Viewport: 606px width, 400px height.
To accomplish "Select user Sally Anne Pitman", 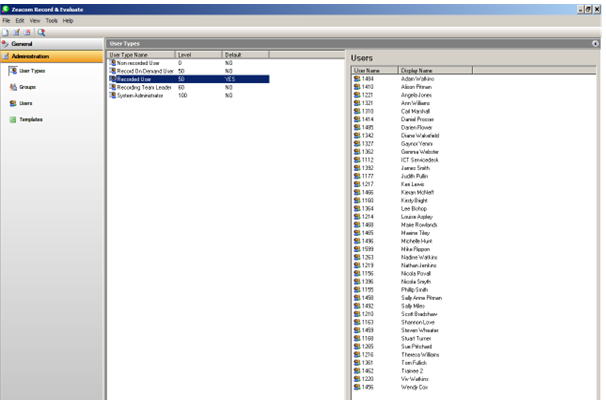I will click(x=421, y=298).
